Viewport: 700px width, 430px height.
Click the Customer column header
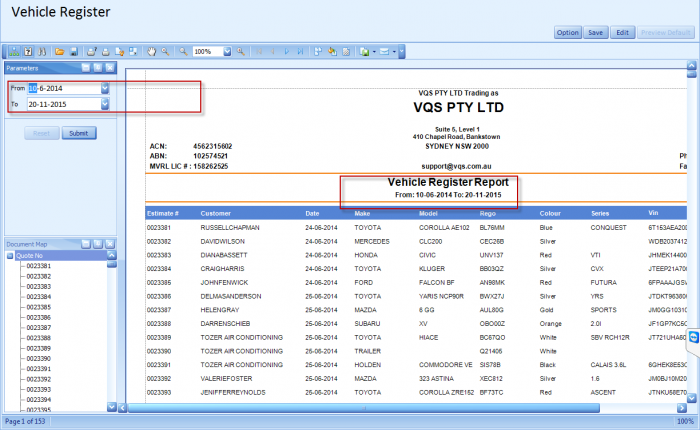click(x=216, y=213)
